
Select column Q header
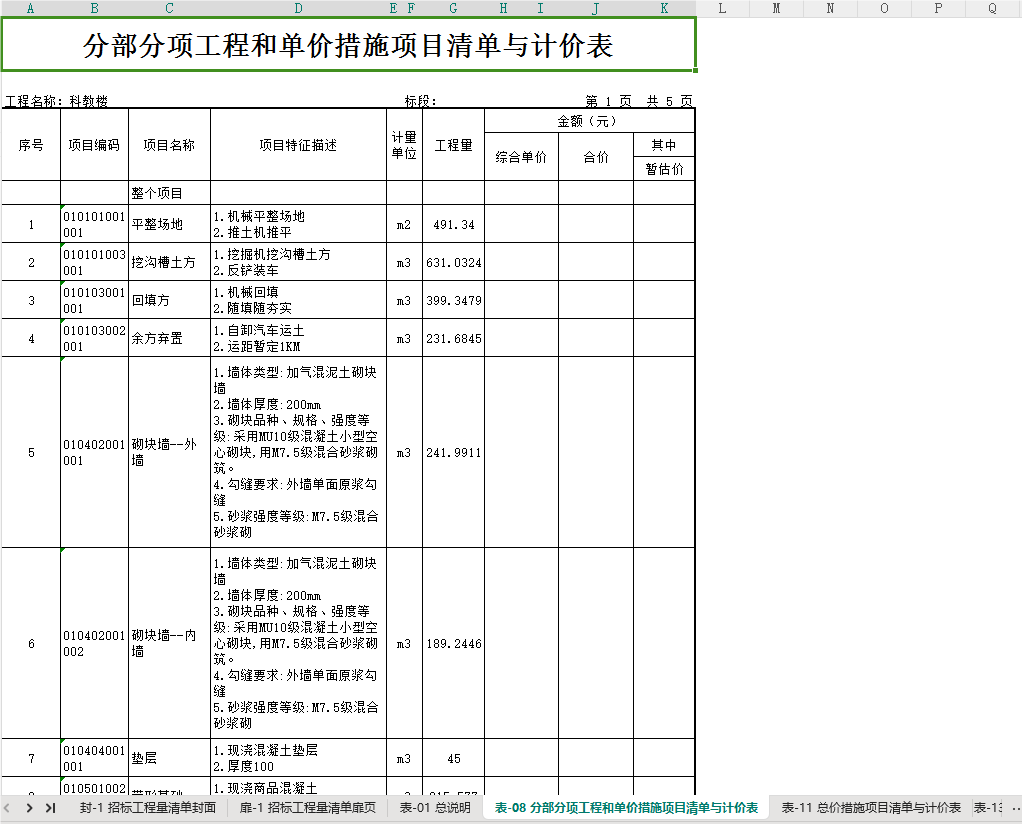(x=993, y=8)
